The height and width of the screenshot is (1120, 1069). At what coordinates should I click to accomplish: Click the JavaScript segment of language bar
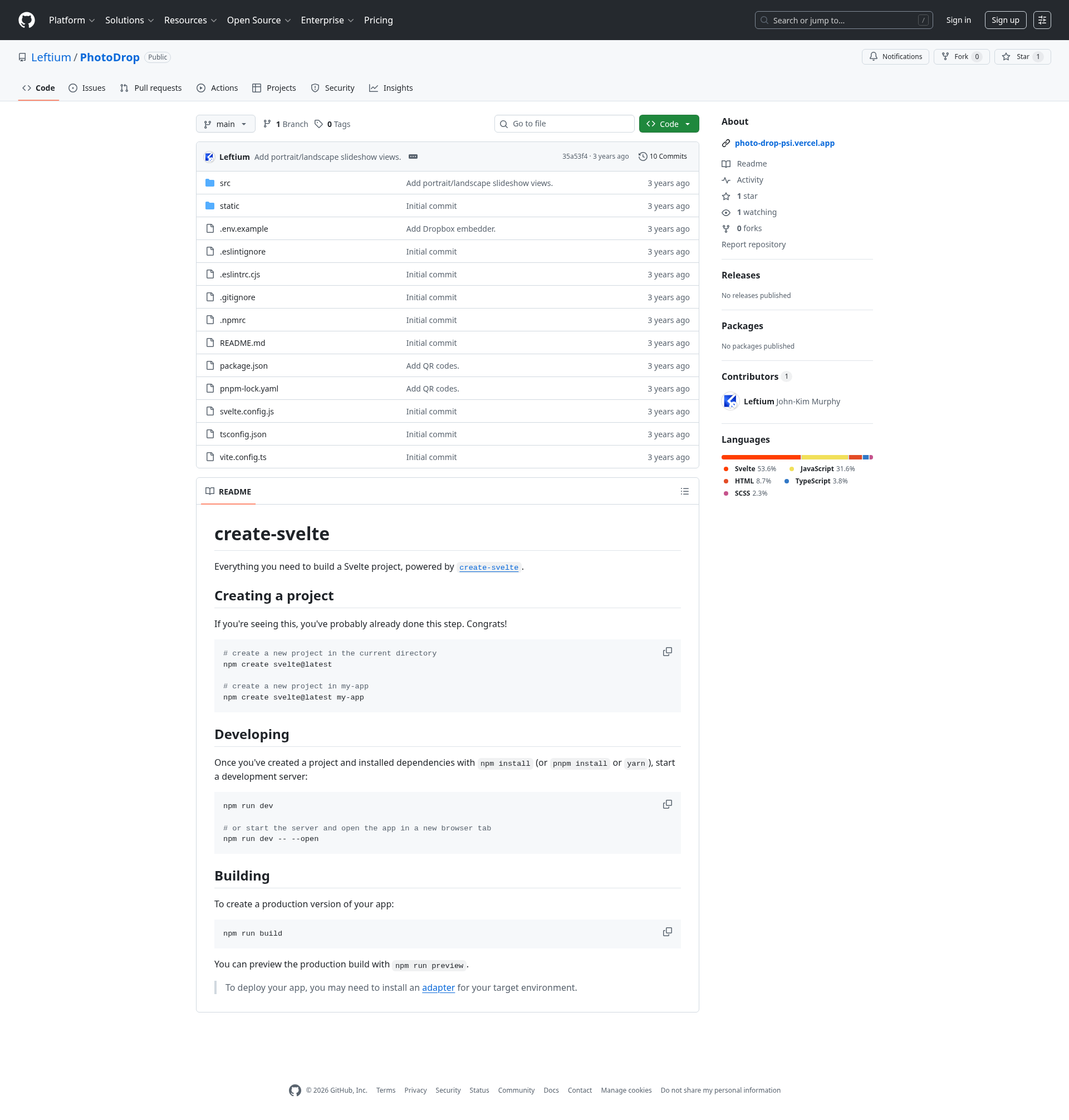(x=825, y=457)
